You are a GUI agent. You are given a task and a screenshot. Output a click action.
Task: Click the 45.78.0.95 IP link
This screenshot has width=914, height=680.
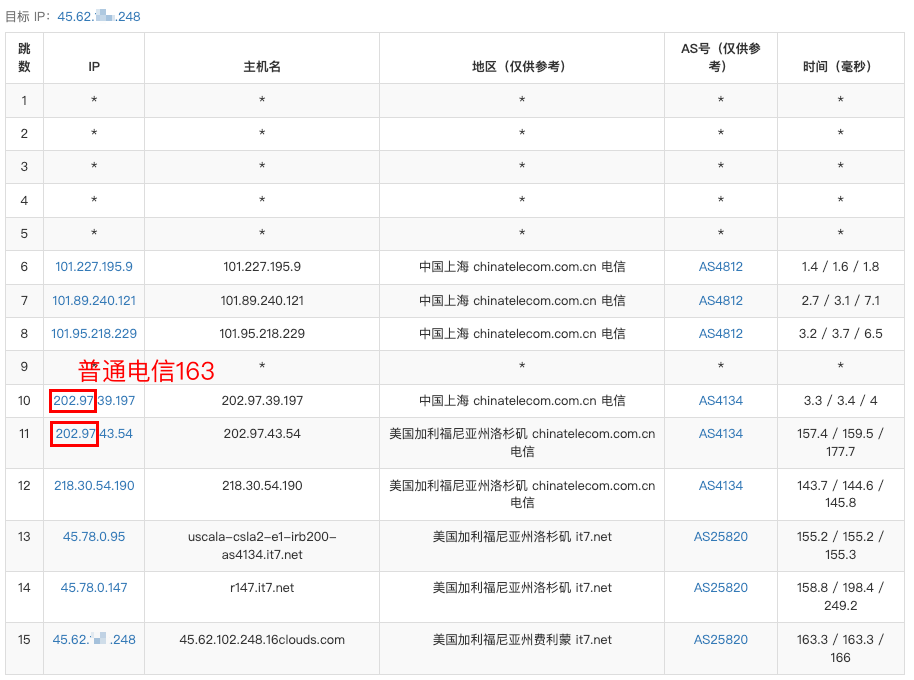coord(94,537)
